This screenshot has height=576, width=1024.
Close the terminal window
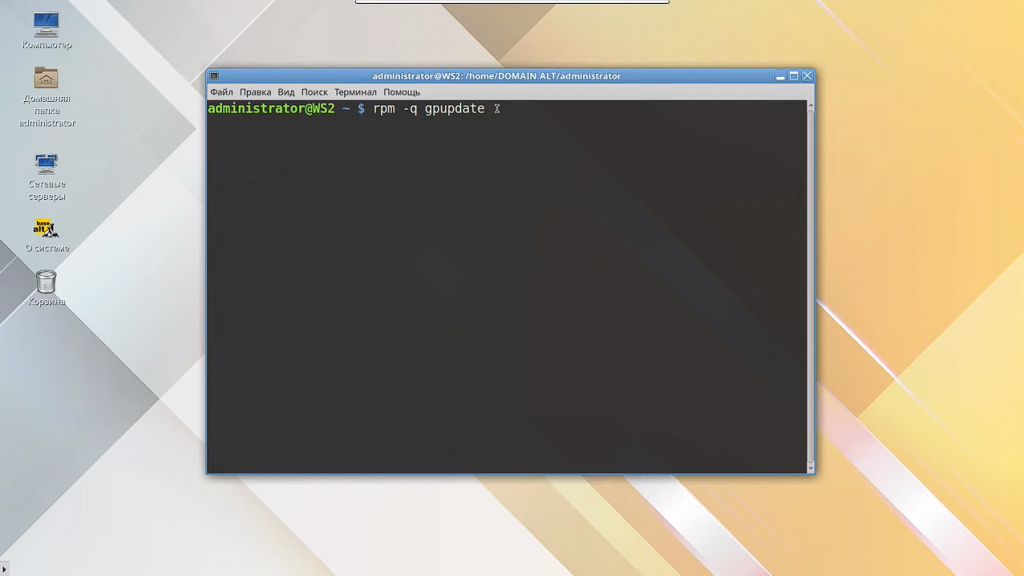point(807,76)
